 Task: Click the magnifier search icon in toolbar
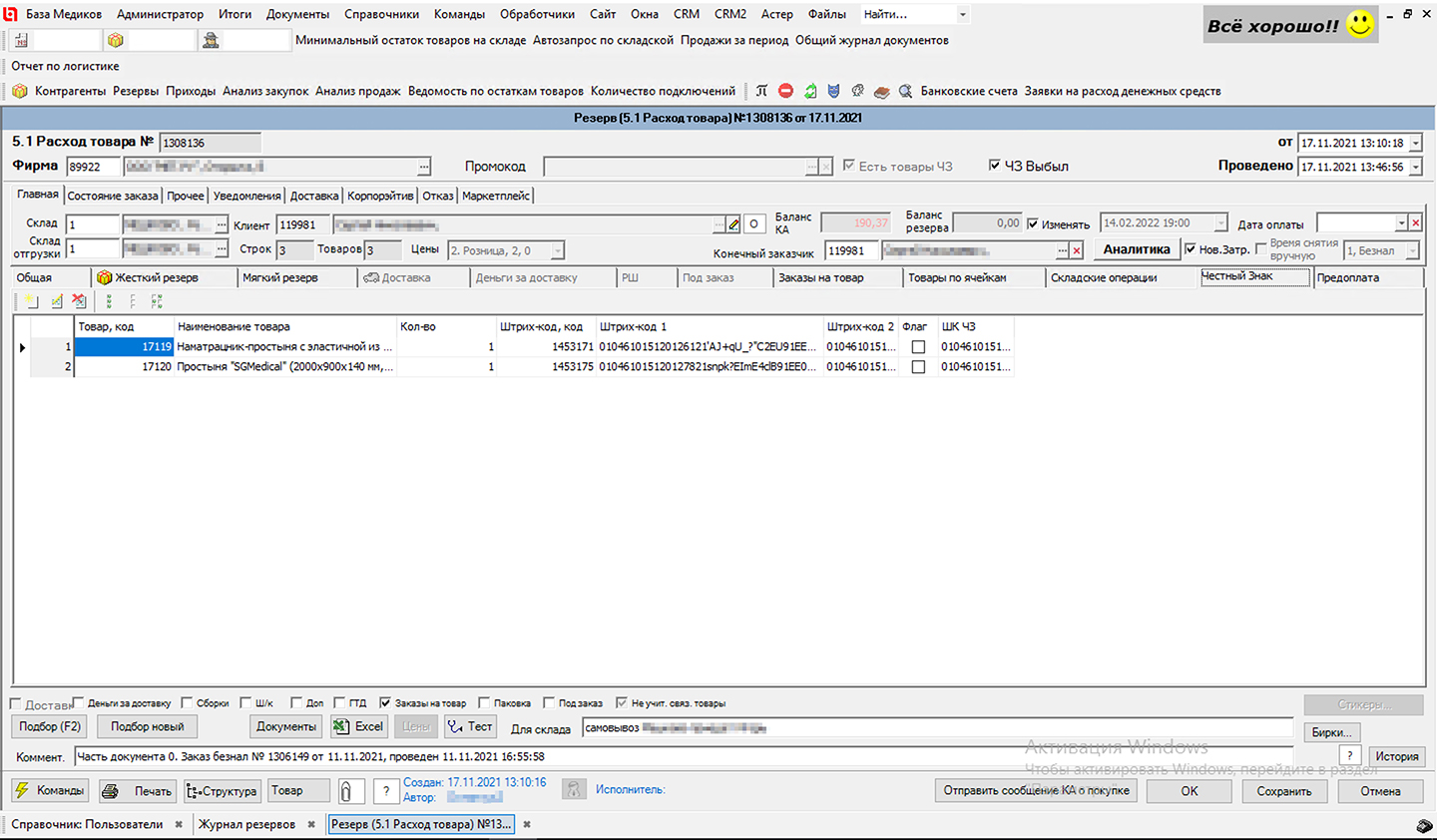[905, 91]
